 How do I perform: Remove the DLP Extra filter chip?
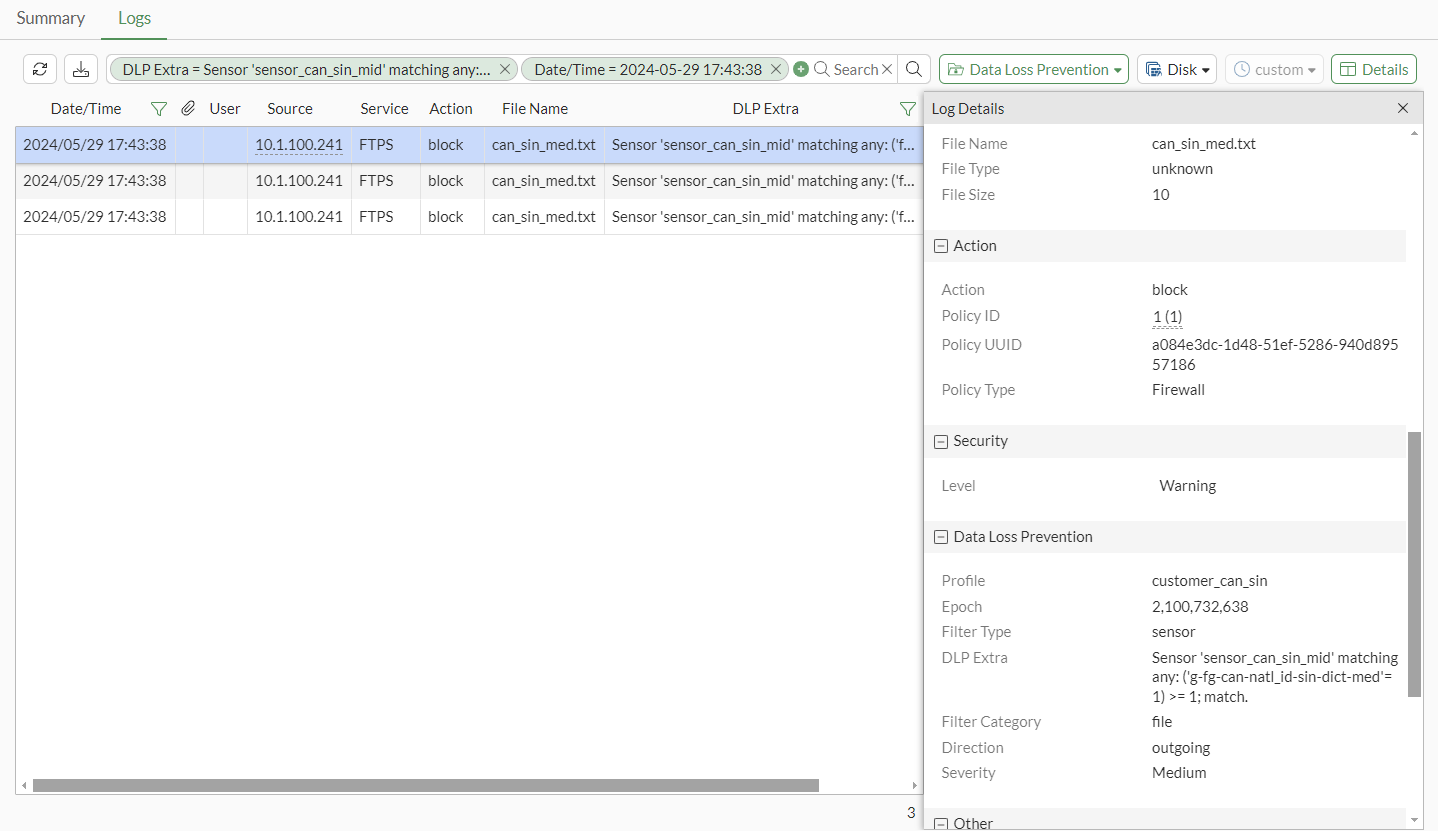pos(505,69)
